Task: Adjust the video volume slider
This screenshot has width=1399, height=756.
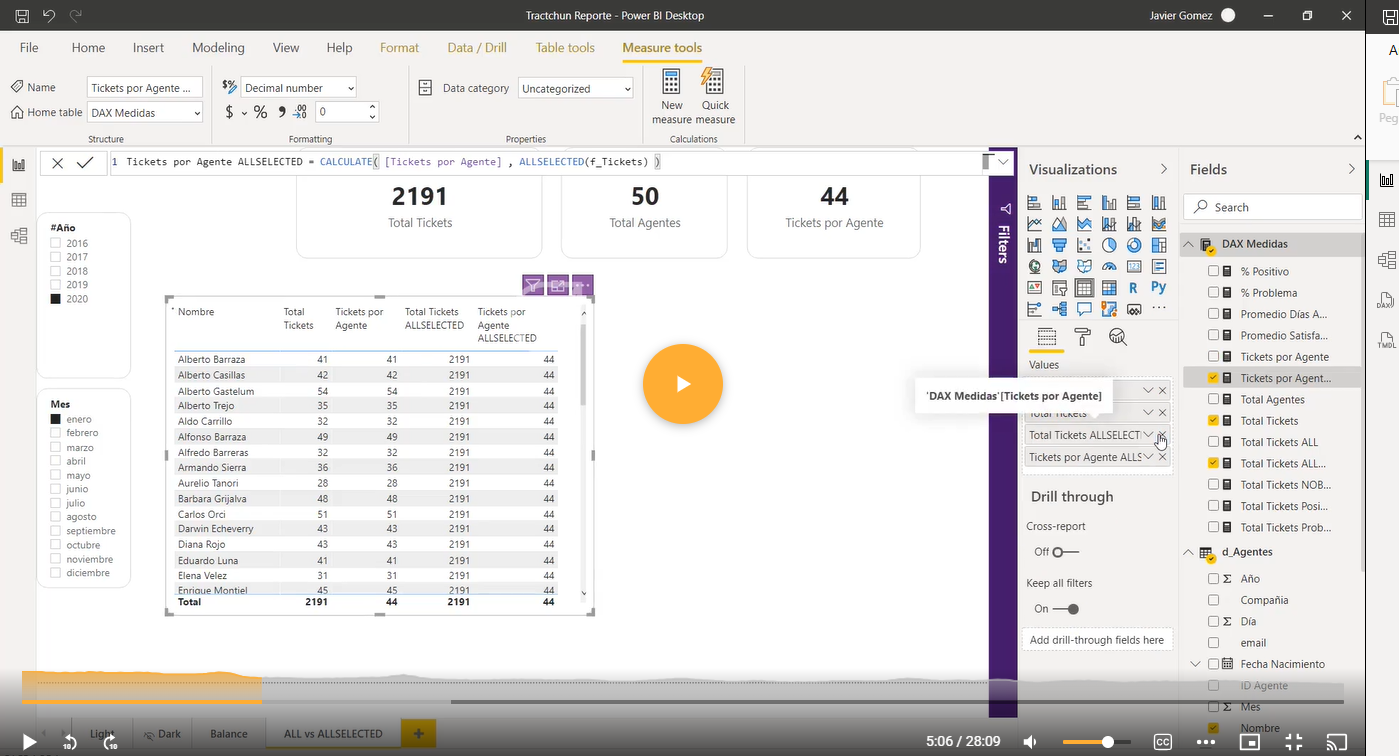Action: click(1096, 742)
